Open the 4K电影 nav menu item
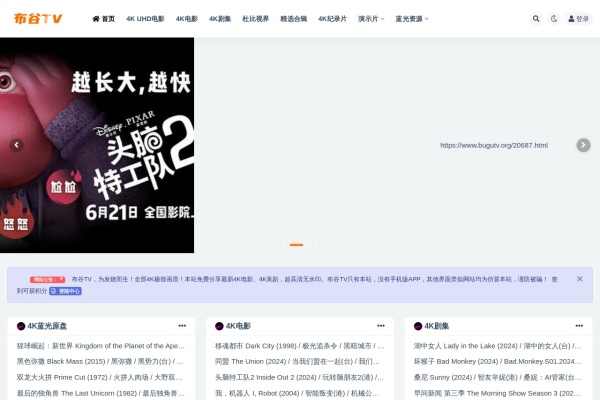Screen dimensions: 600x400 (x=187, y=18)
